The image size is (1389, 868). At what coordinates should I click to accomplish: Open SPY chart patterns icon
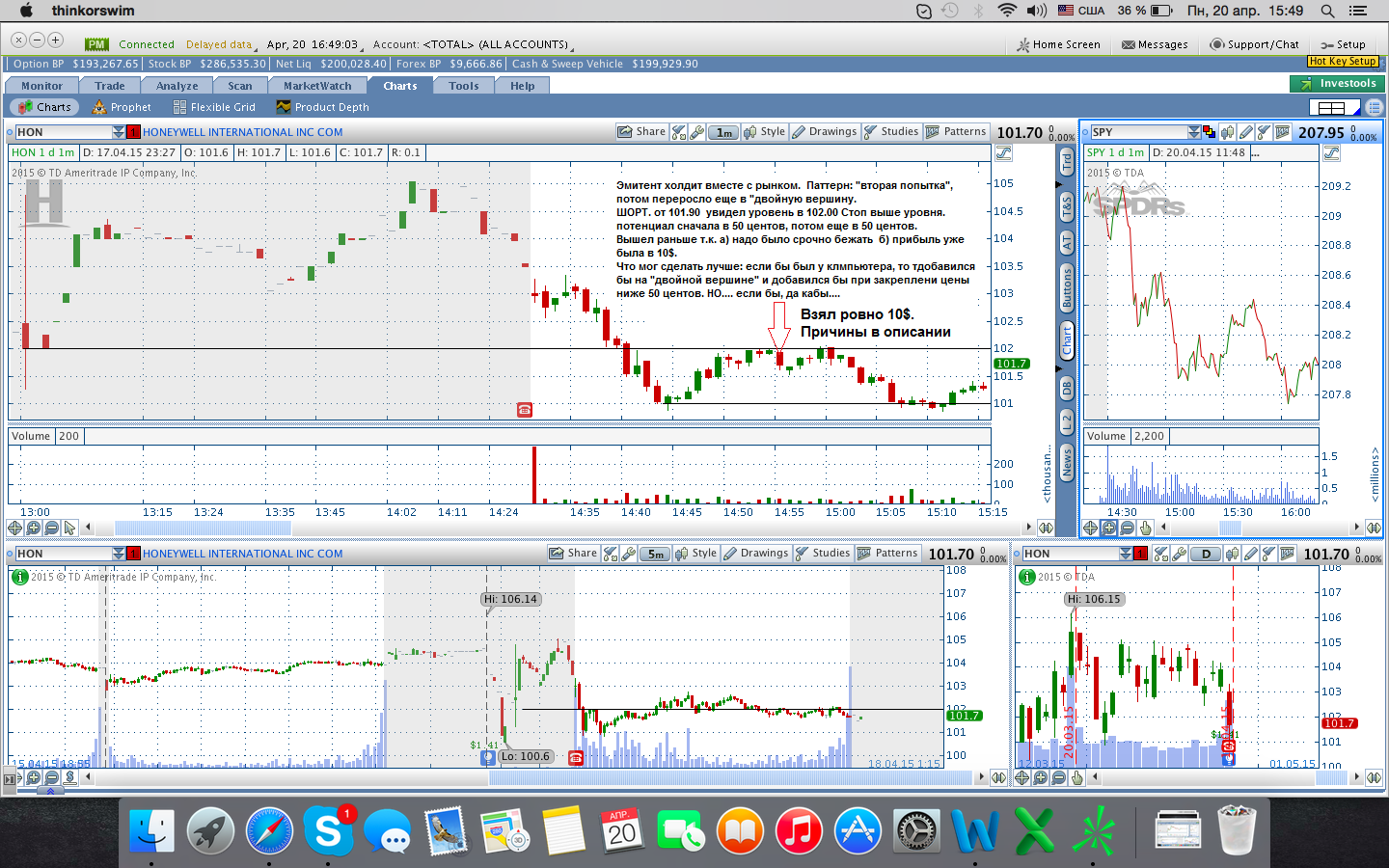click(x=1283, y=132)
